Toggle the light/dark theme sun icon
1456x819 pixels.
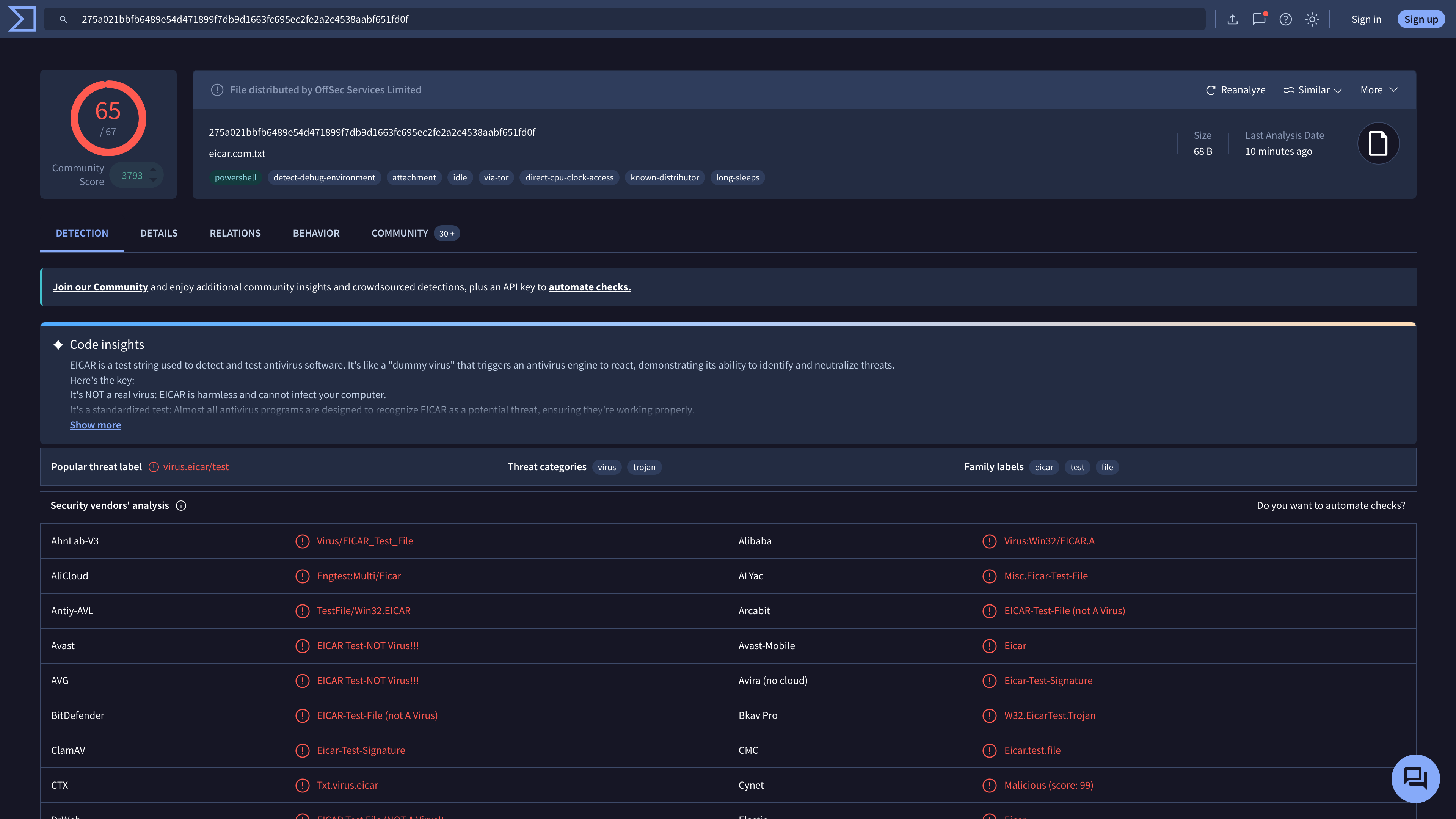(1312, 19)
